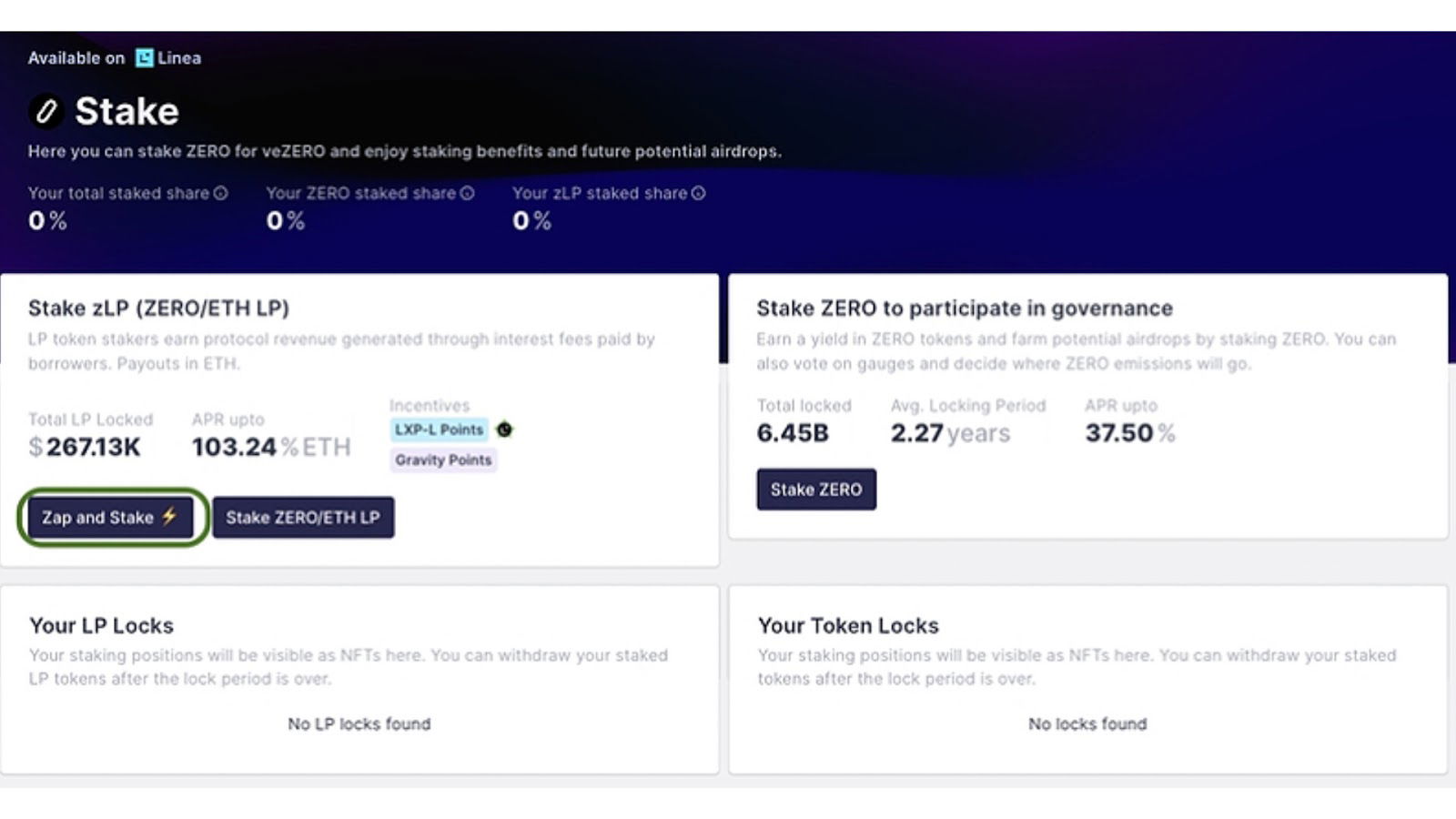The image size is (1456, 819).
Task: Click the 103.24% ETH APR value
Action: [271, 447]
